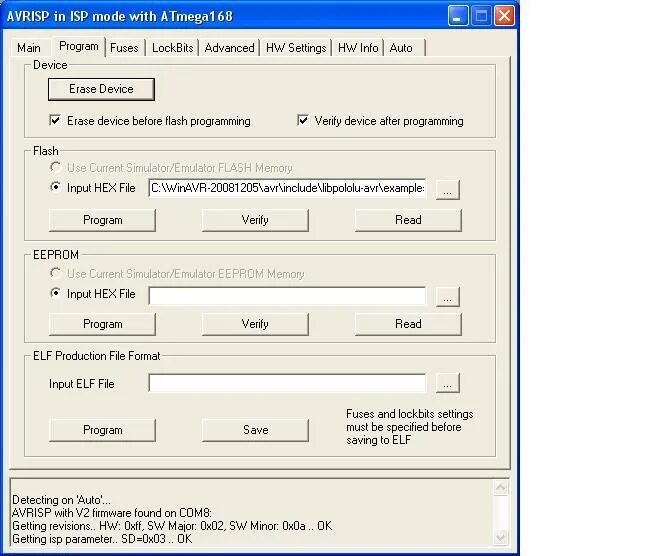Close the AVRISP window
The width and height of the screenshot is (653, 556).
point(504,16)
